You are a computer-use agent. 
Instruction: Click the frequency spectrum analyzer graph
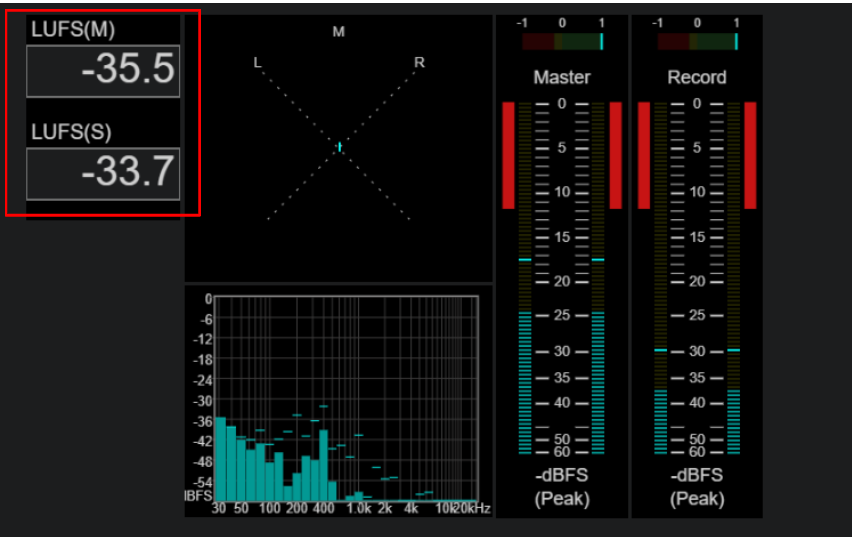click(346, 398)
